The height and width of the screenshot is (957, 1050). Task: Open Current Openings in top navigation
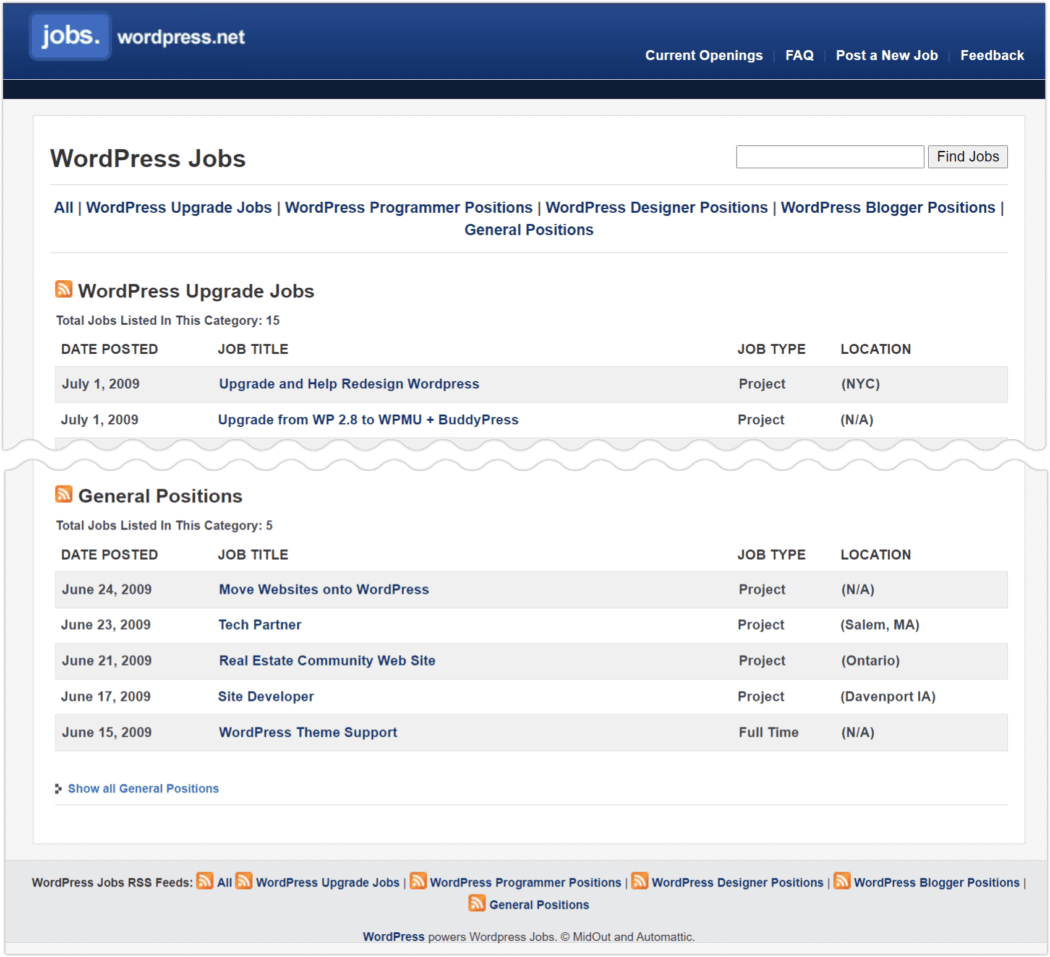pyautogui.click(x=703, y=56)
